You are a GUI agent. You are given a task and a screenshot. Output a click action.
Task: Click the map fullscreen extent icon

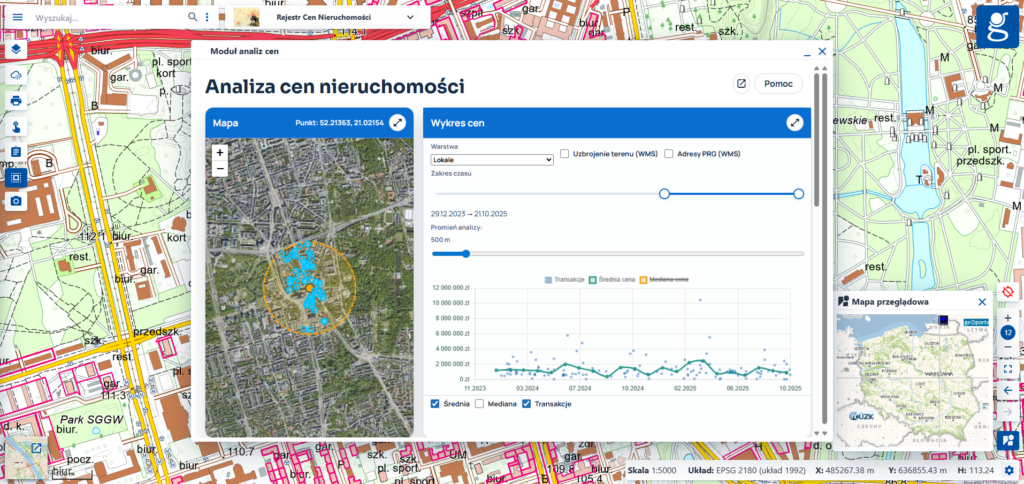1008,369
